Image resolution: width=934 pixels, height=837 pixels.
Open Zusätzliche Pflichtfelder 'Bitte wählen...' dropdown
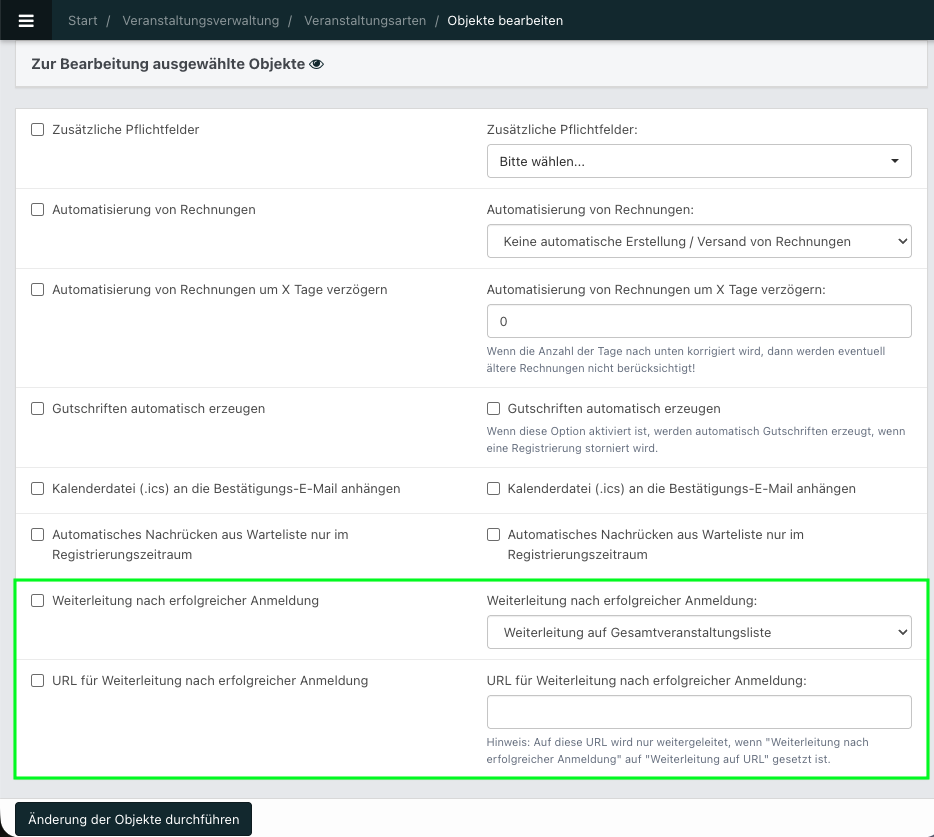pyautogui.click(x=699, y=161)
